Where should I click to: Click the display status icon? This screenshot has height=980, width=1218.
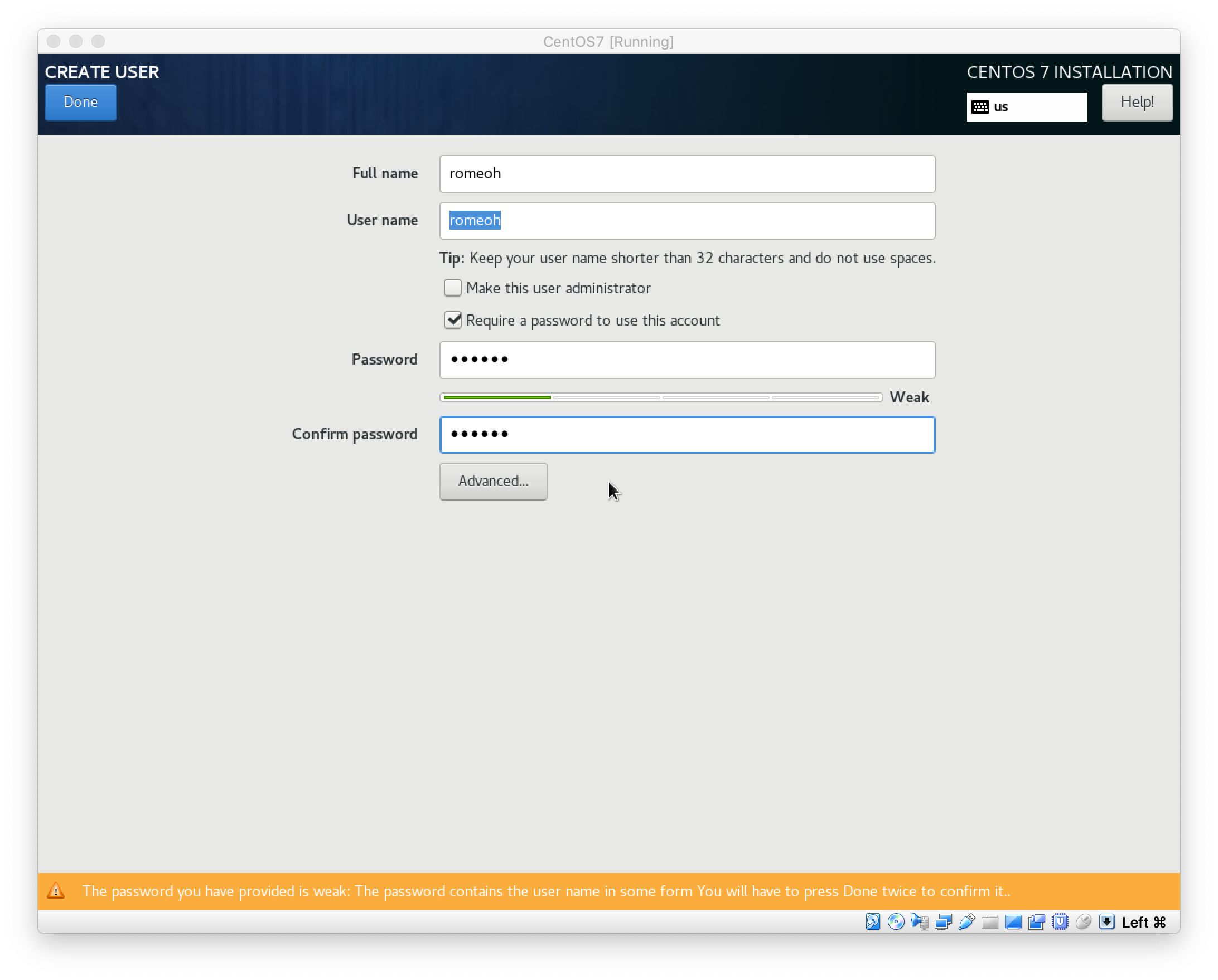click(x=1013, y=922)
